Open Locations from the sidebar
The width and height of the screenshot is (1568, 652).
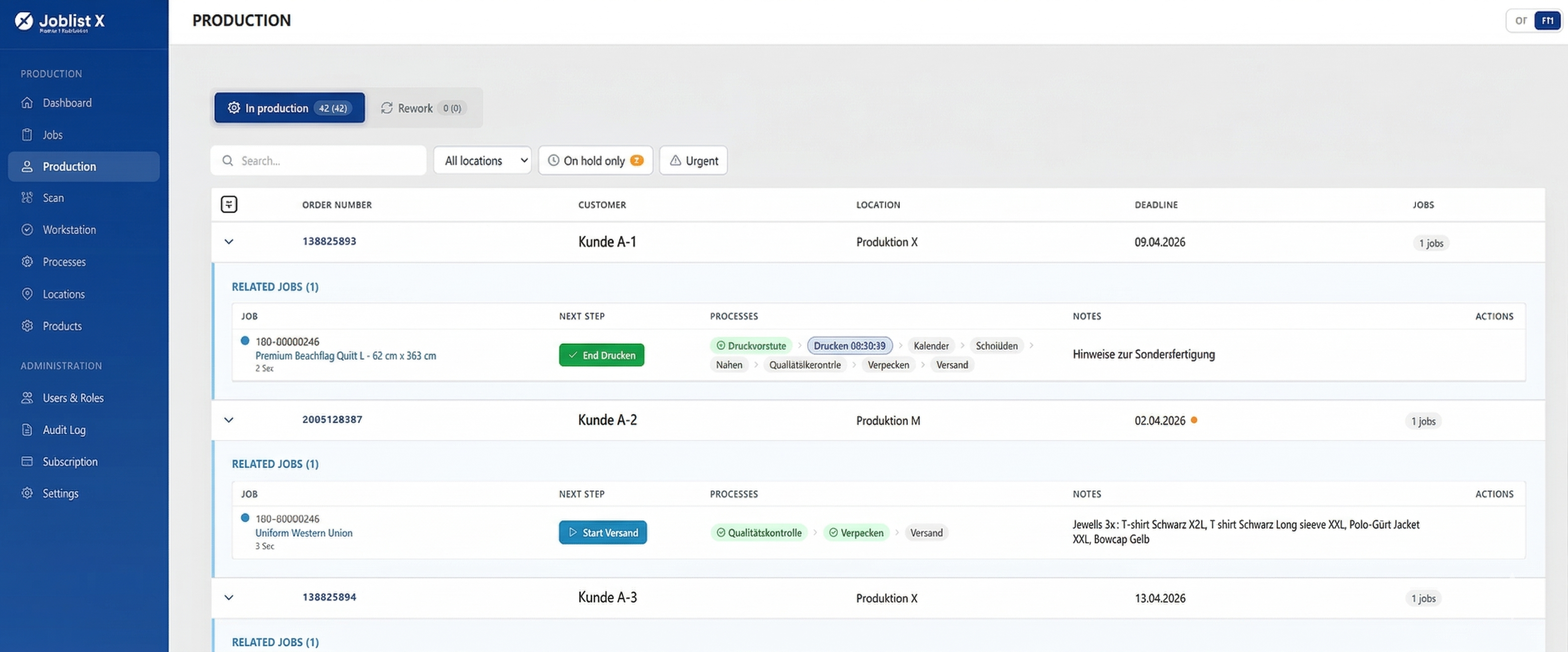[x=63, y=294]
